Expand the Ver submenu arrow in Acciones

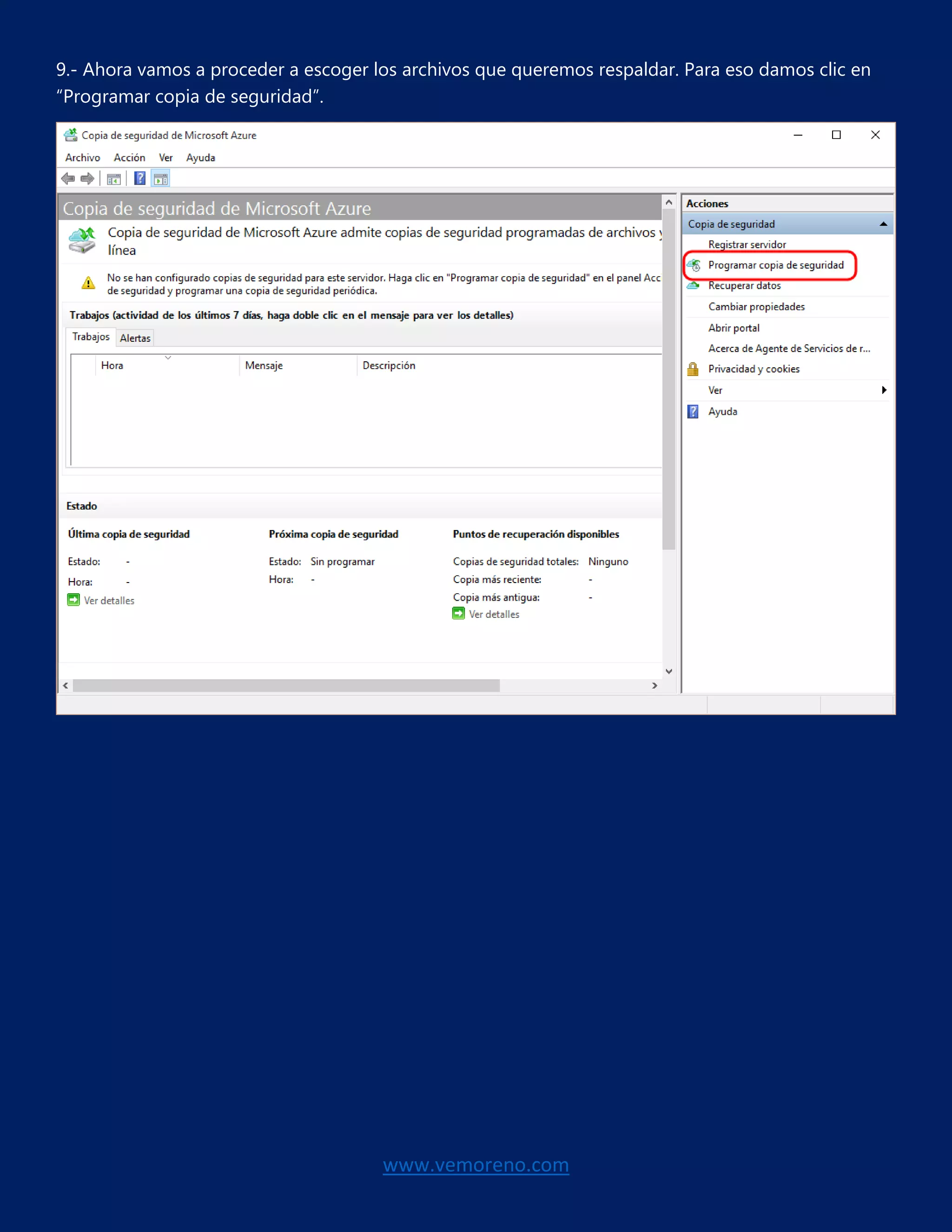pos(884,390)
